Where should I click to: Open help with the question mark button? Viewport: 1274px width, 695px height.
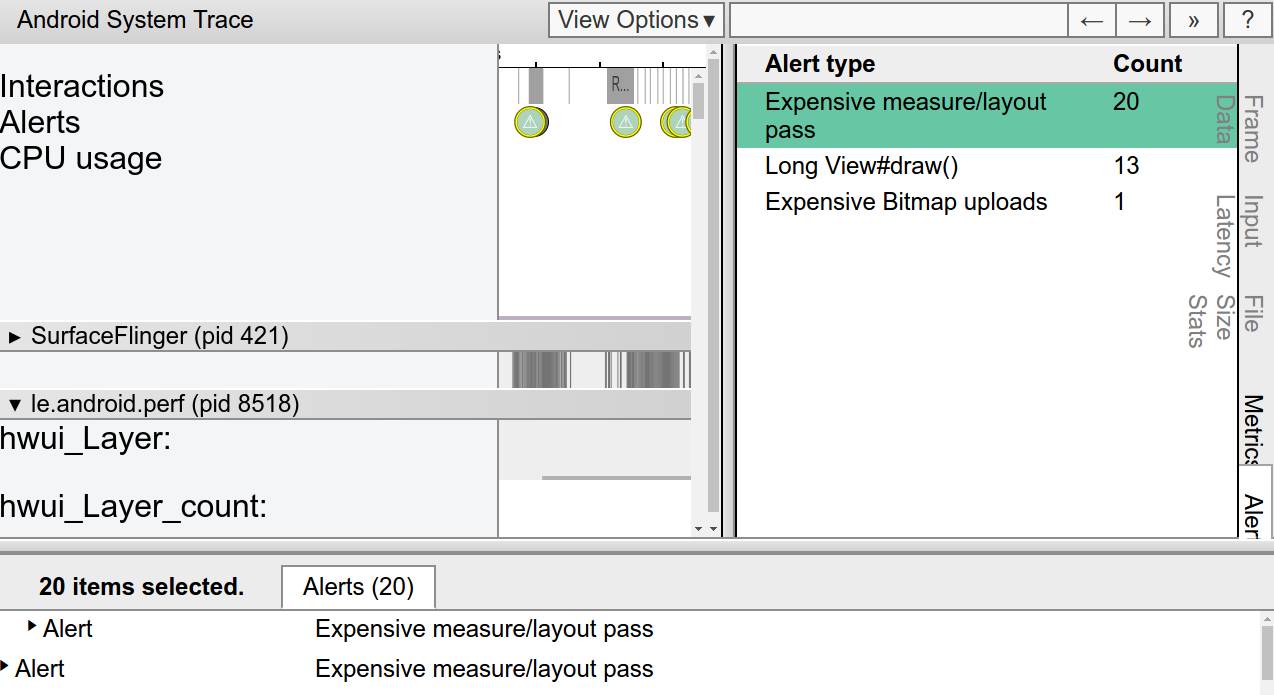[1247, 20]
